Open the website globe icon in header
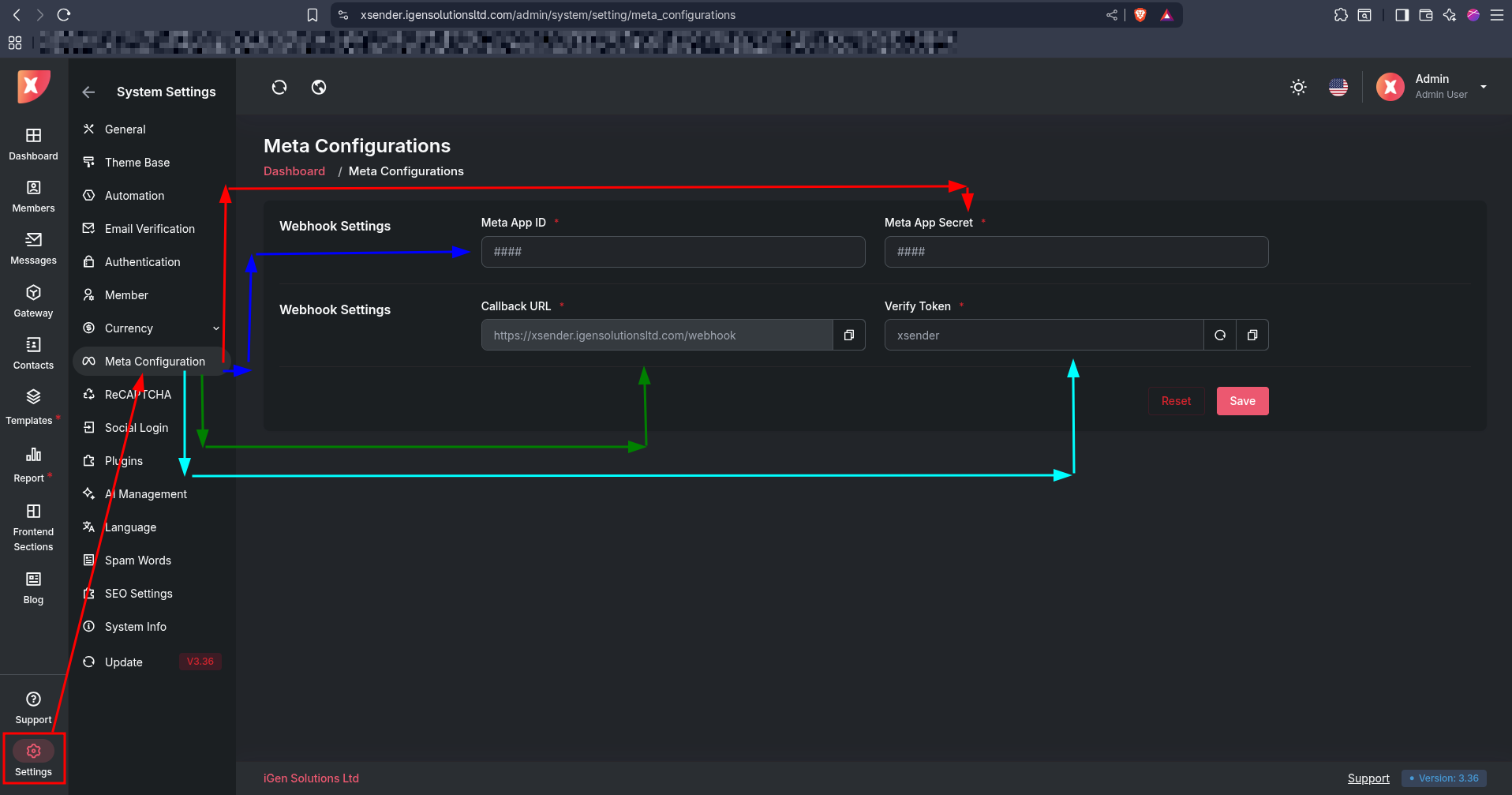The height and width of the screenshot is (795, 1512). [319, 88]
